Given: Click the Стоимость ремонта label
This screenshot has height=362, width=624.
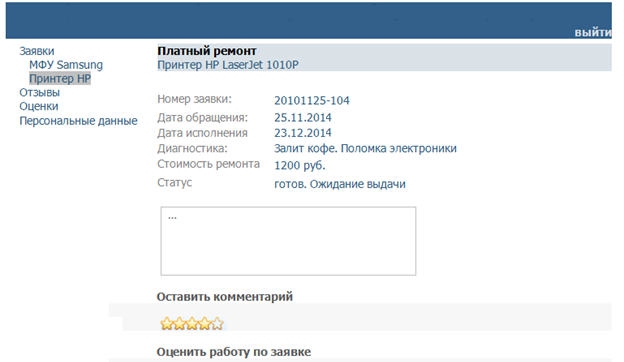Looking at the screenshot, I should [208, 164].
